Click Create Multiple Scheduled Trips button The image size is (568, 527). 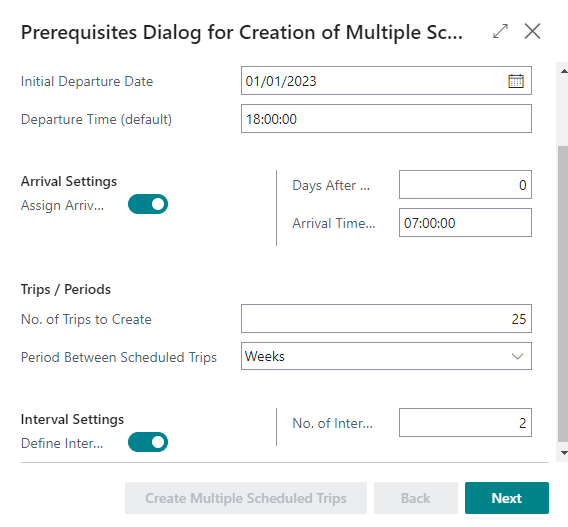(x=246, y=498)
